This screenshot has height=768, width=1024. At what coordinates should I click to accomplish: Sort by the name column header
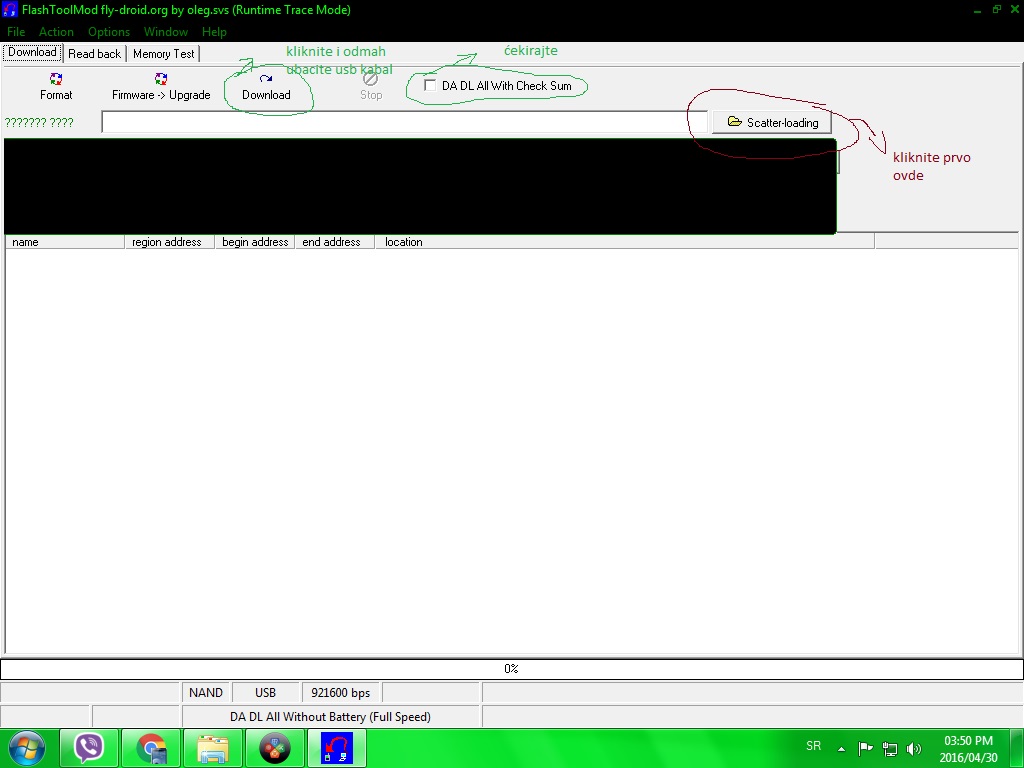65,242
